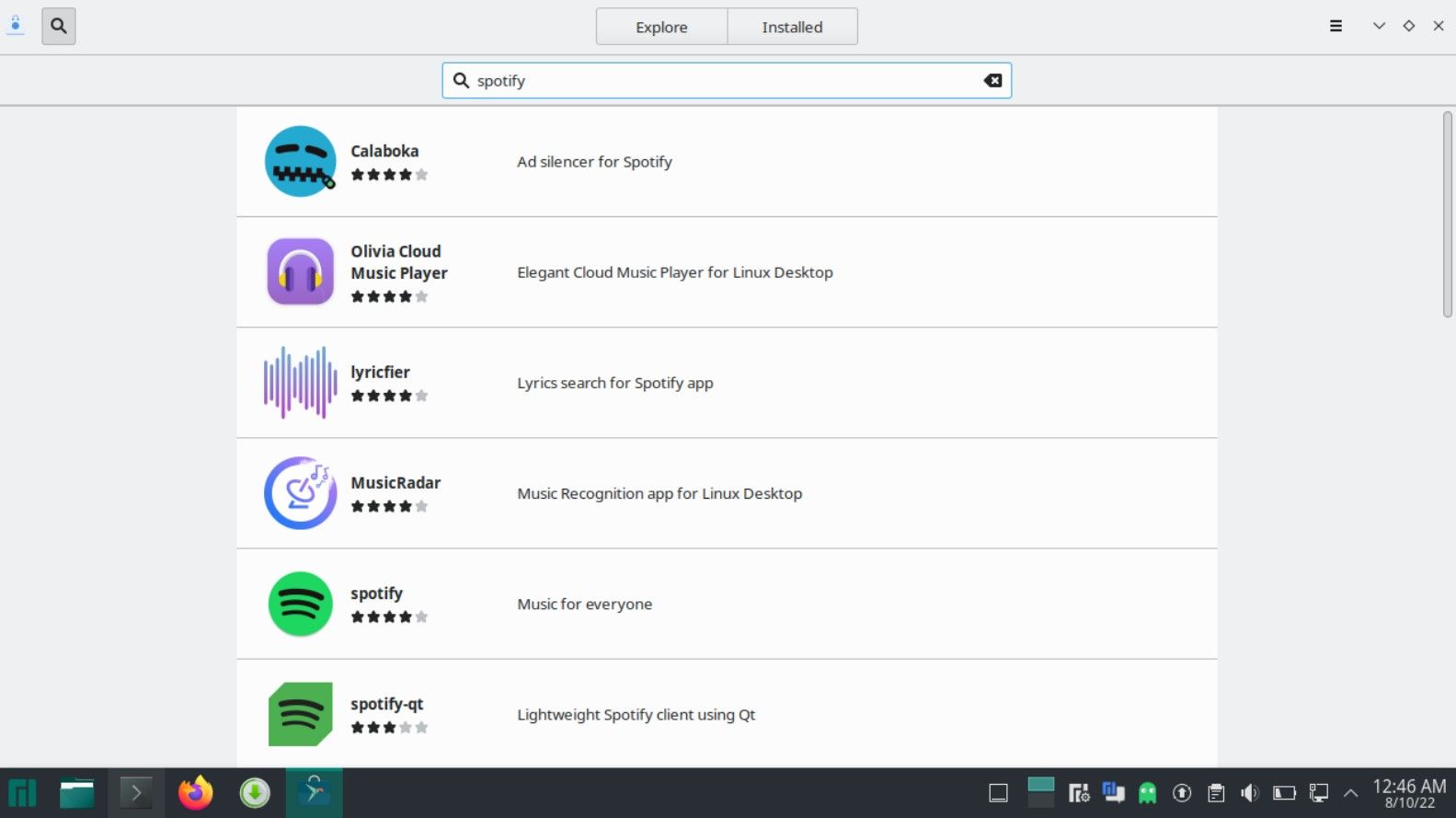Select the MusicRadar title text
This screenshot has height=818, width=1456.
(396, 482)
